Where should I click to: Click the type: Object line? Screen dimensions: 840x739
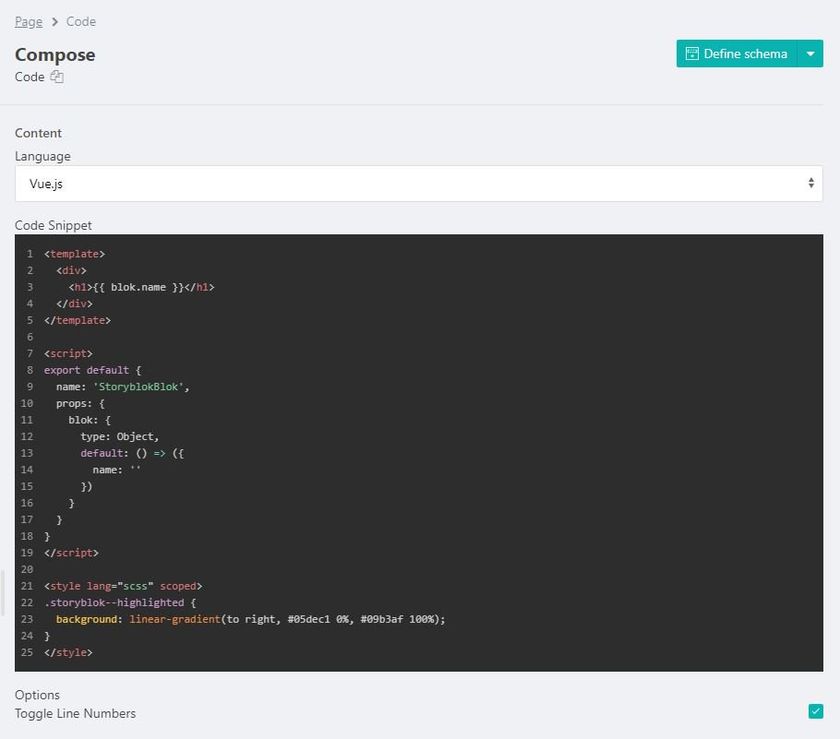tap(119, 437)
